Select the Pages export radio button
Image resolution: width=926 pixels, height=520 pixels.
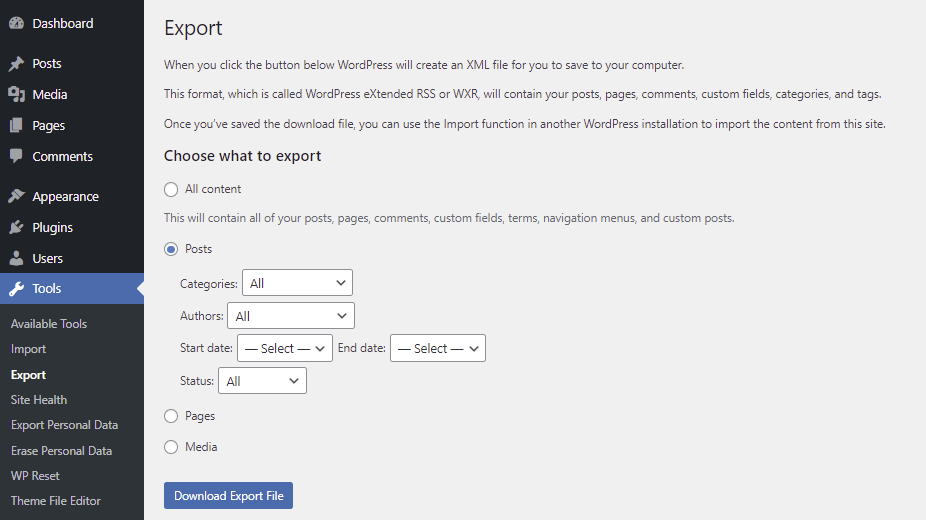pyautogui.click(x=171, y=416)
